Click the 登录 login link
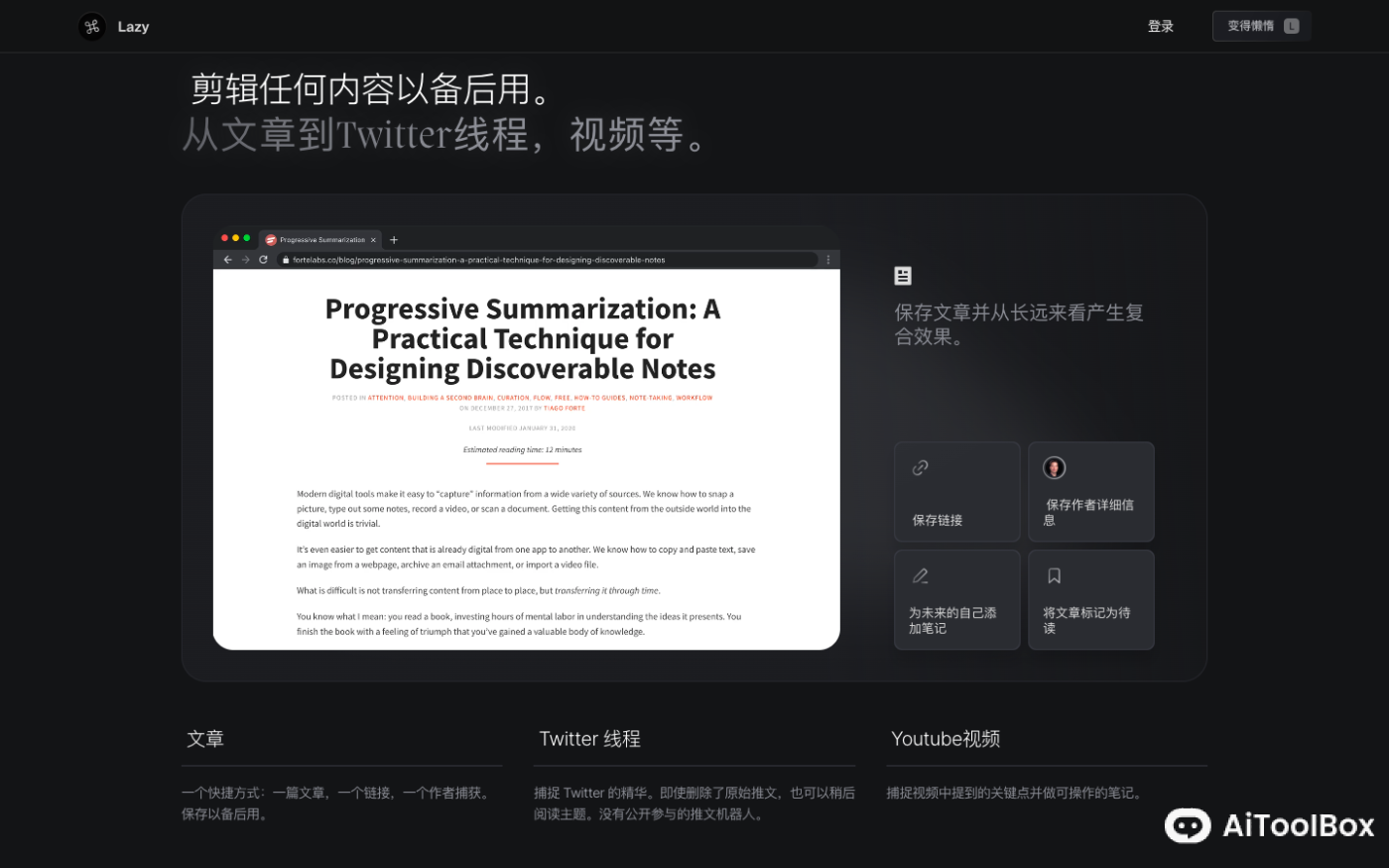The image size is (1389, 868). (1160, 27)
